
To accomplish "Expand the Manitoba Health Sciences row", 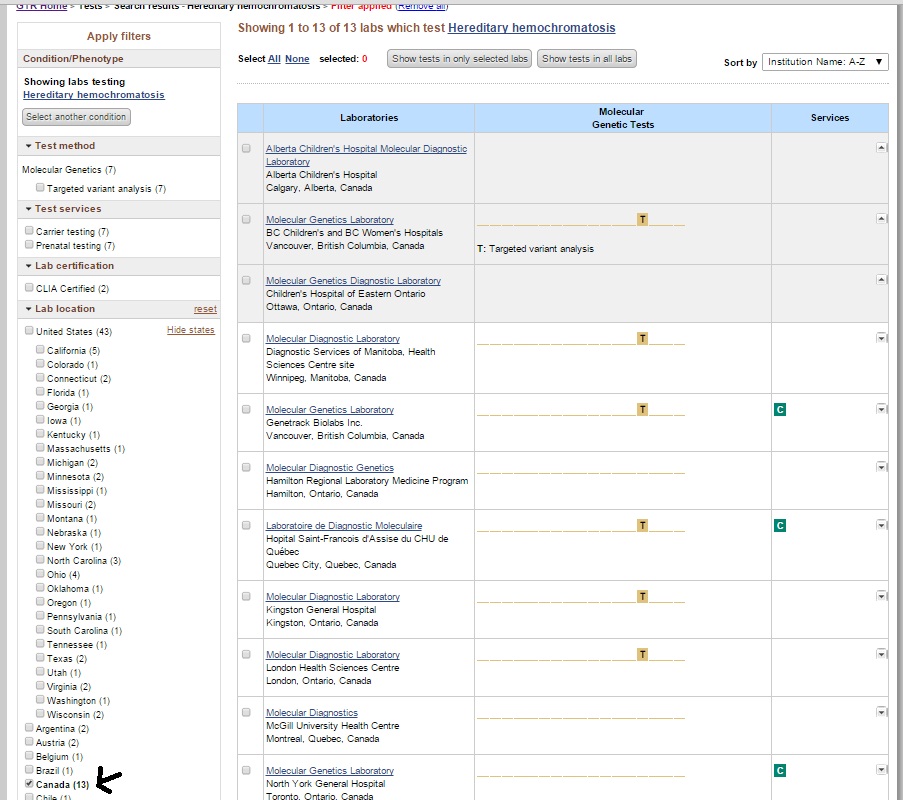I will pos(881,338).
